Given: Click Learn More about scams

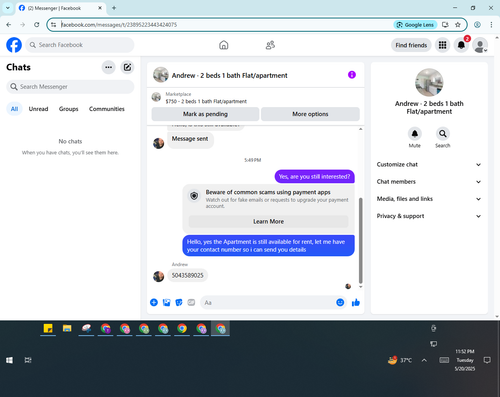Looking at the screenshot, I should pos(268,221).
